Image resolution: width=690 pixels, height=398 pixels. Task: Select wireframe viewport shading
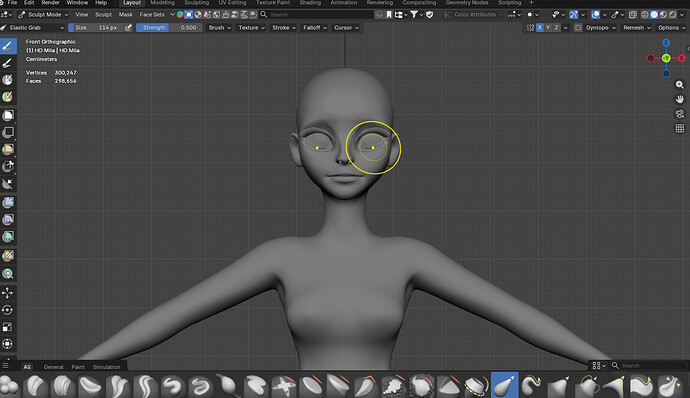click(x=645, y=15)
